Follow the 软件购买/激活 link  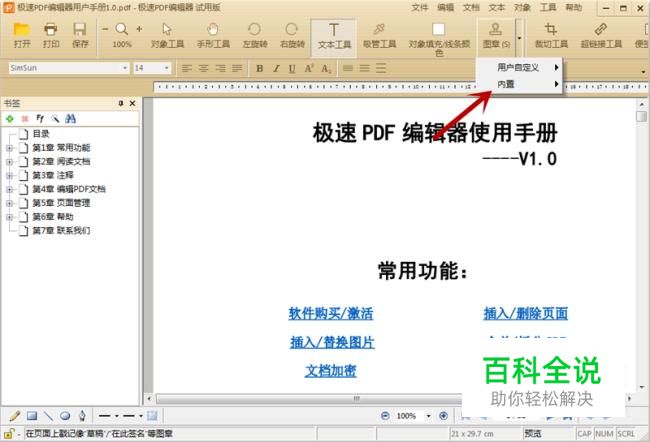click(331, 313)
